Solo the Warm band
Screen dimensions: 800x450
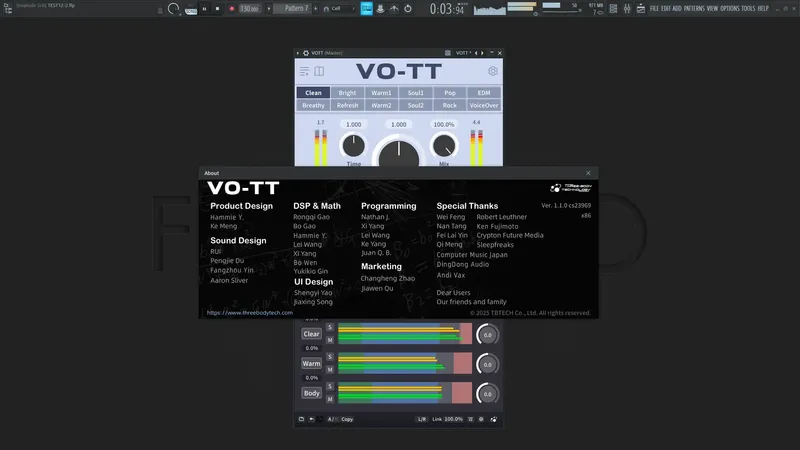(x=330, y=357)
